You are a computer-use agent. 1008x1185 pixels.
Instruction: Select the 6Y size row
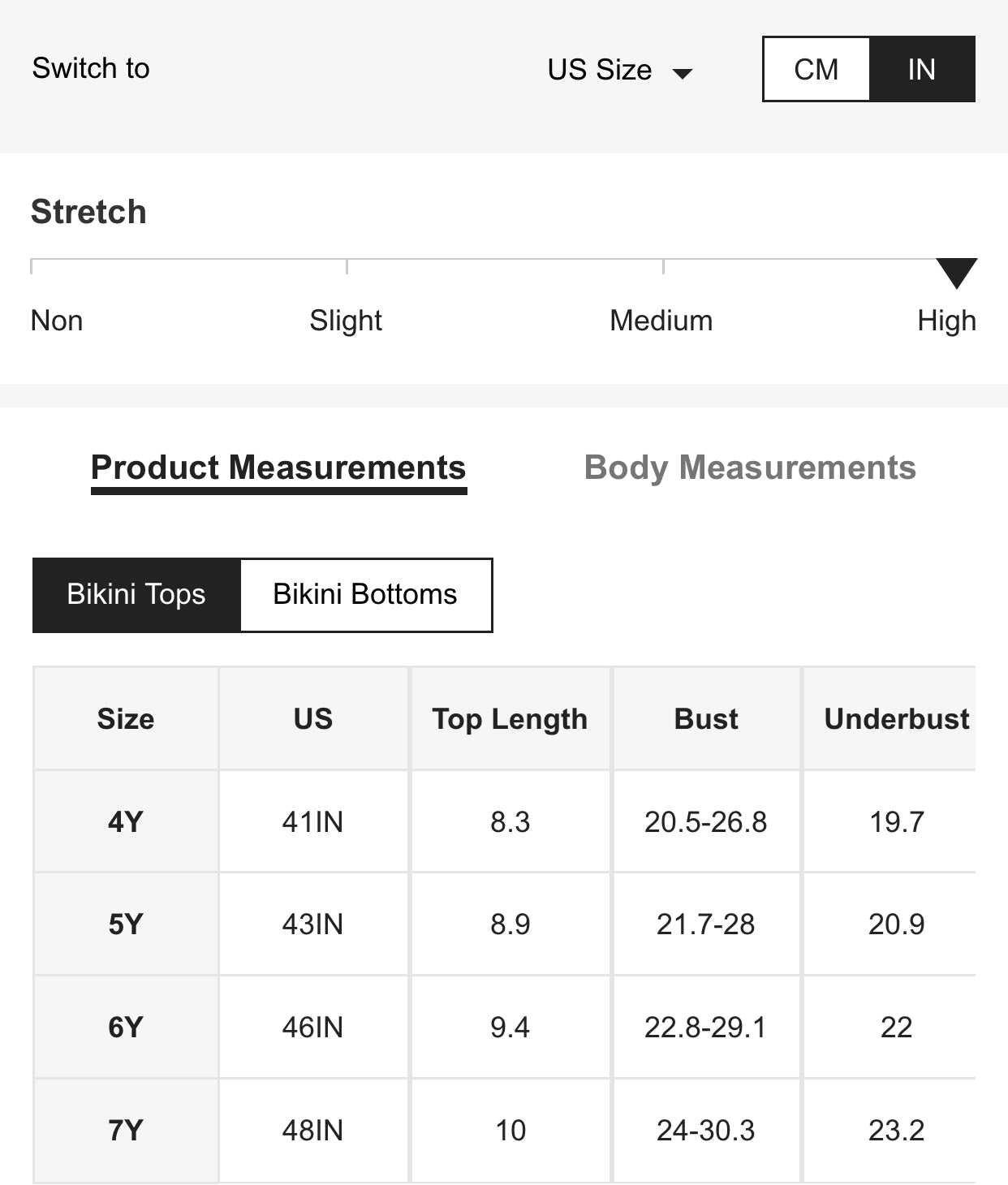[126, 1028]
